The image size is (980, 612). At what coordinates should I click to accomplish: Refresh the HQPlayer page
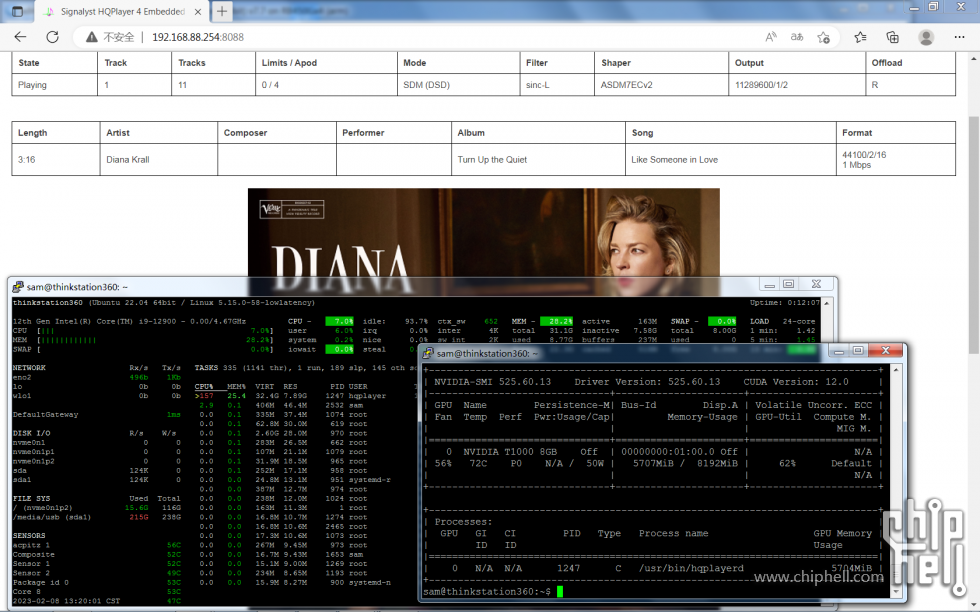(x=52, y=37)
